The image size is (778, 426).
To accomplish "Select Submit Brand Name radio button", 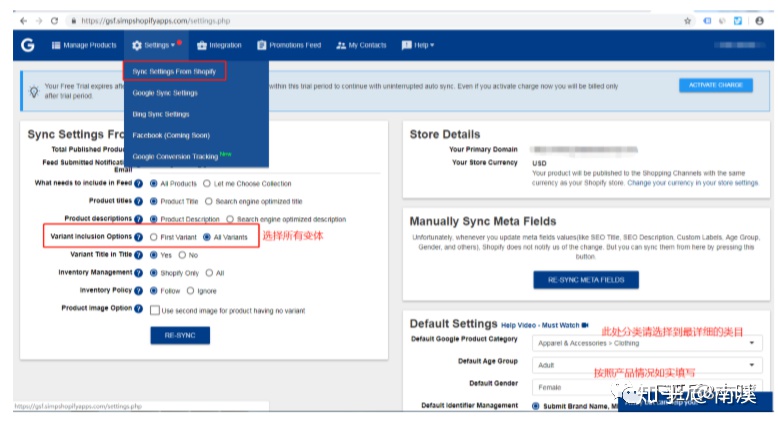I will [x=535, y=406].
